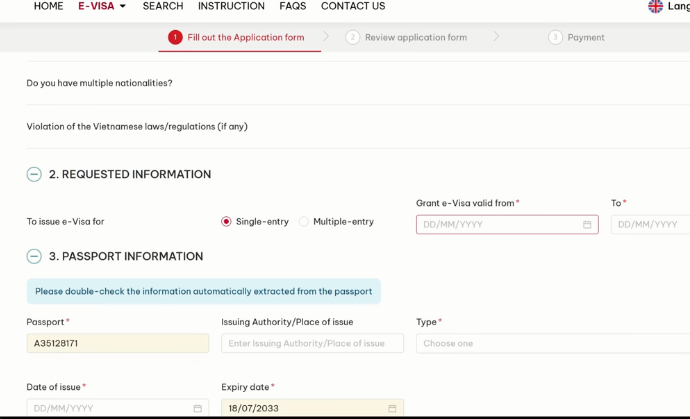Click the e-Visa valid To date field
Viewport: 690px width, 419px height.
point(650,224)
